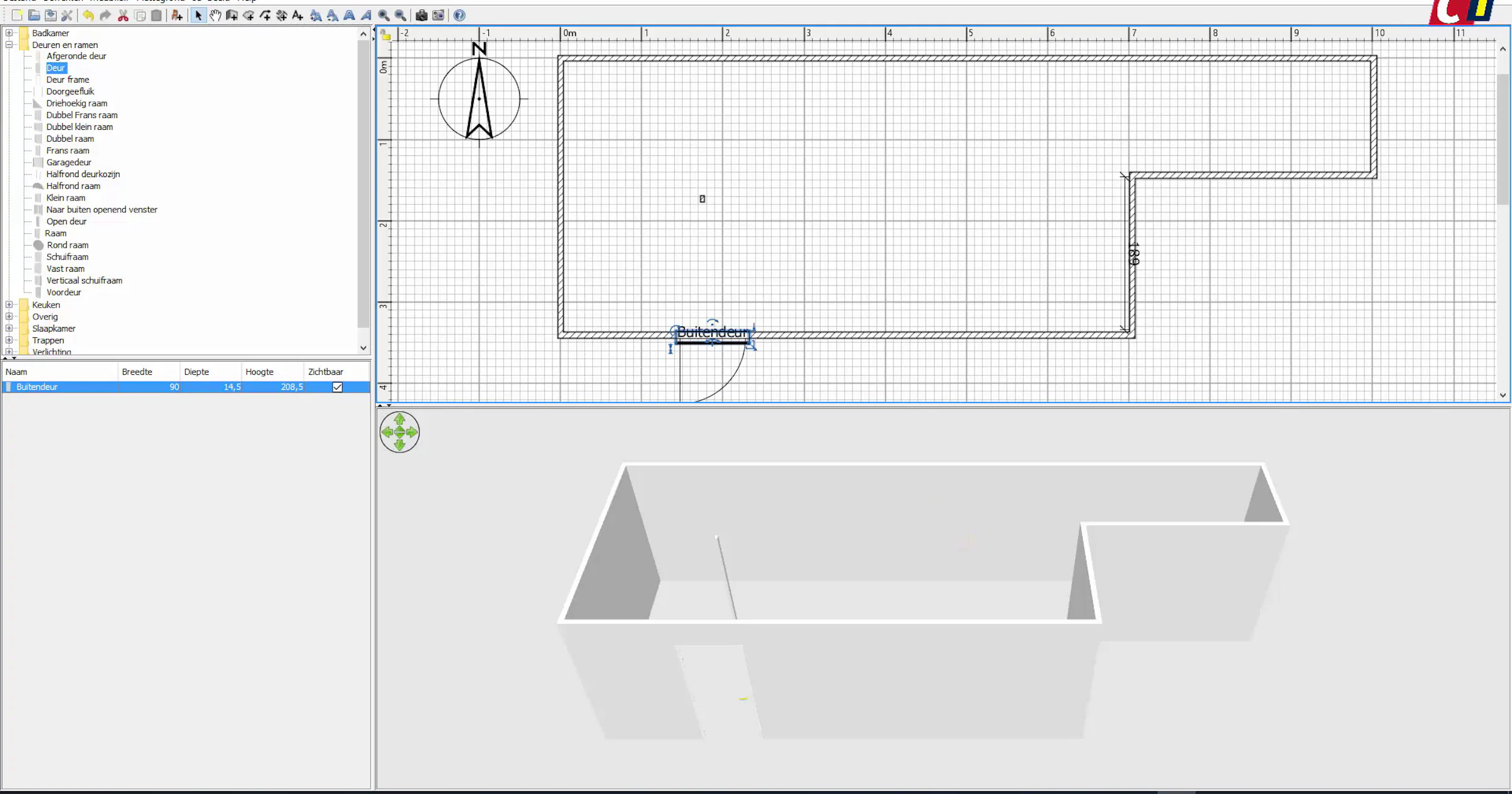Viewport: 1512px width, 794px height.
Task: Expand the Keuken folder
Action: pos(9,304)
